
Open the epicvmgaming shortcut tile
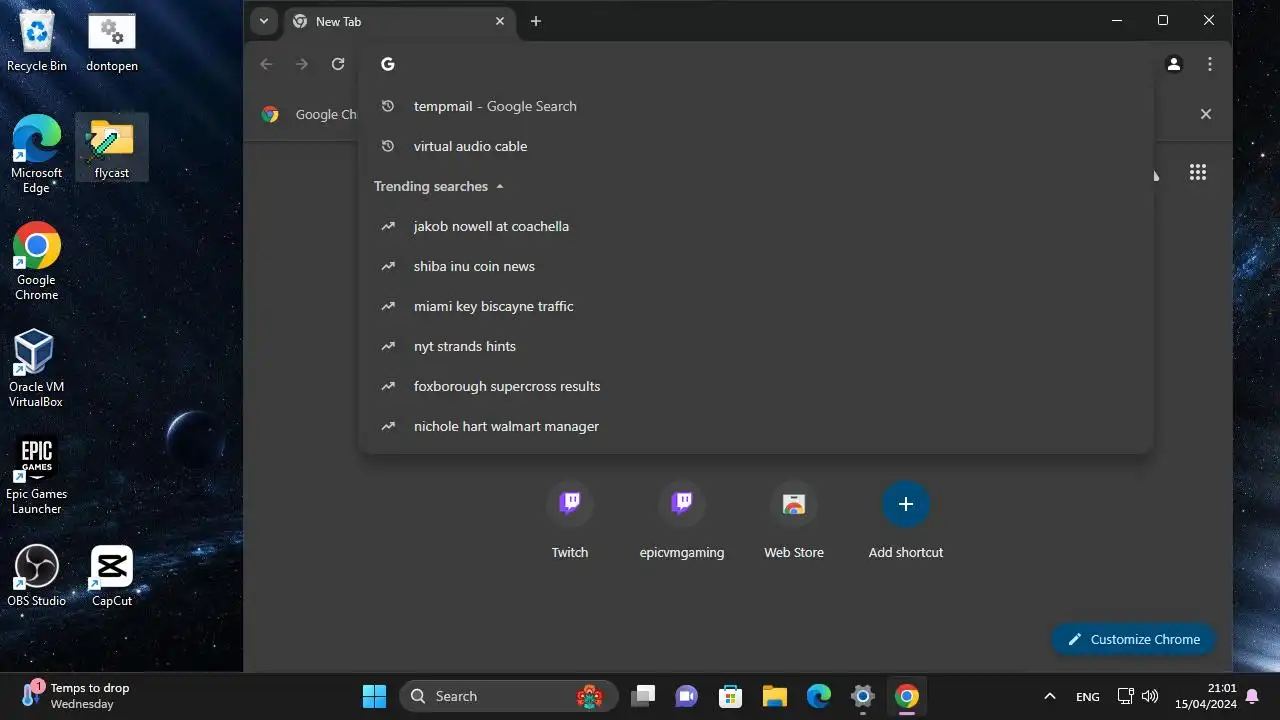[x=682, y=520]
